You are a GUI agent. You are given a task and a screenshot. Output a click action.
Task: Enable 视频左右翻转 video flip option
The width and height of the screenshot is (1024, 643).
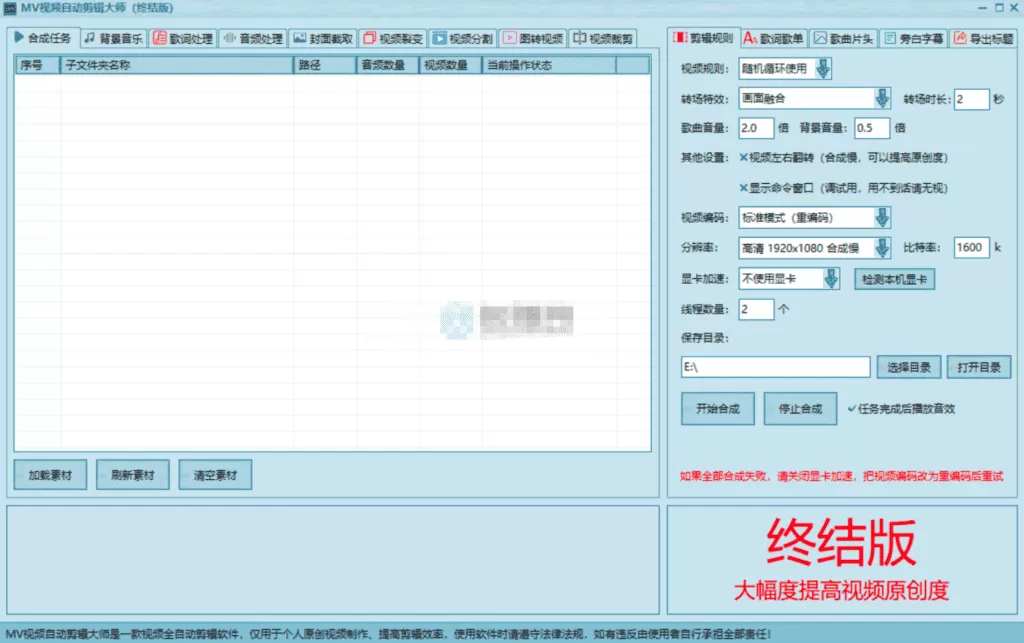click(742, 157)
